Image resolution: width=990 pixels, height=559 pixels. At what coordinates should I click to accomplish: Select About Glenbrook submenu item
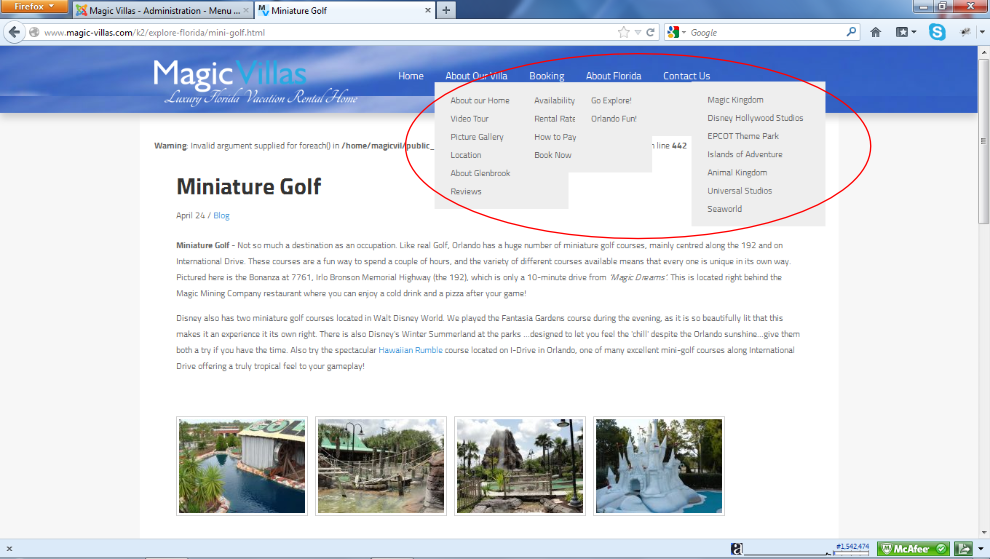[480, 173]
